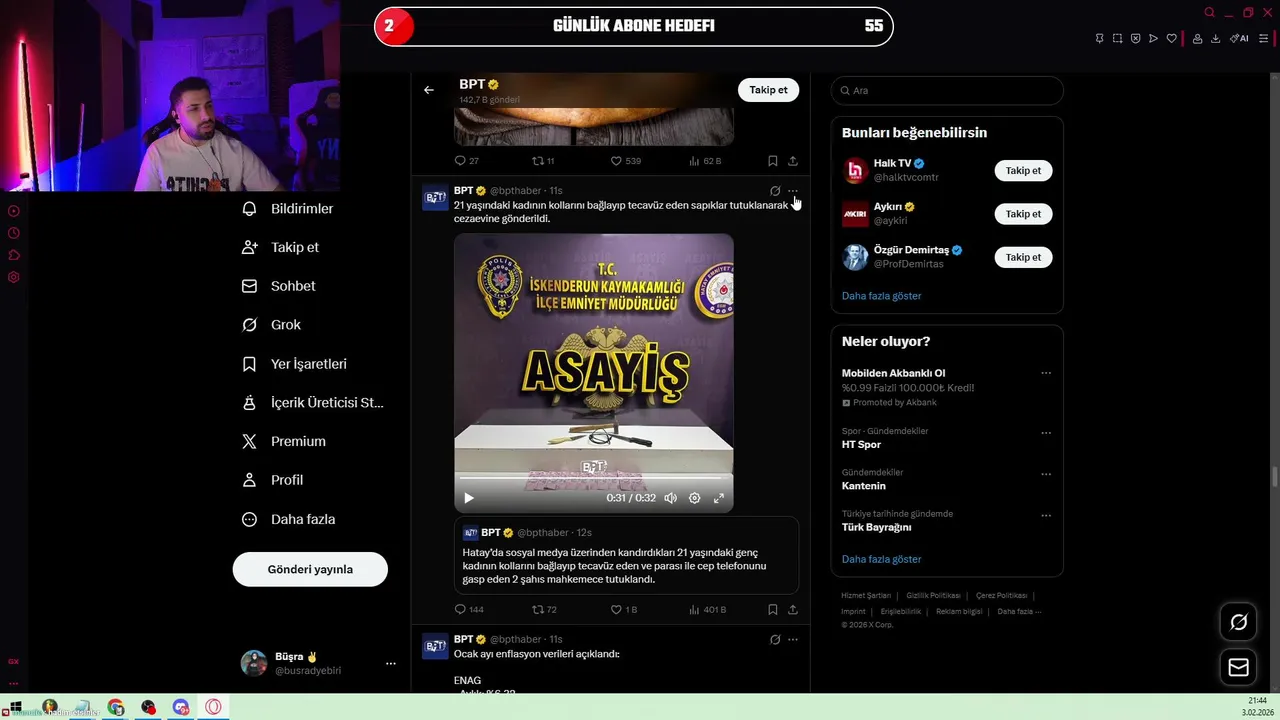Viewport: 1280px width, 720px height.
Task: Retweet the top post with 11 reposts
Action: point(543,161)
